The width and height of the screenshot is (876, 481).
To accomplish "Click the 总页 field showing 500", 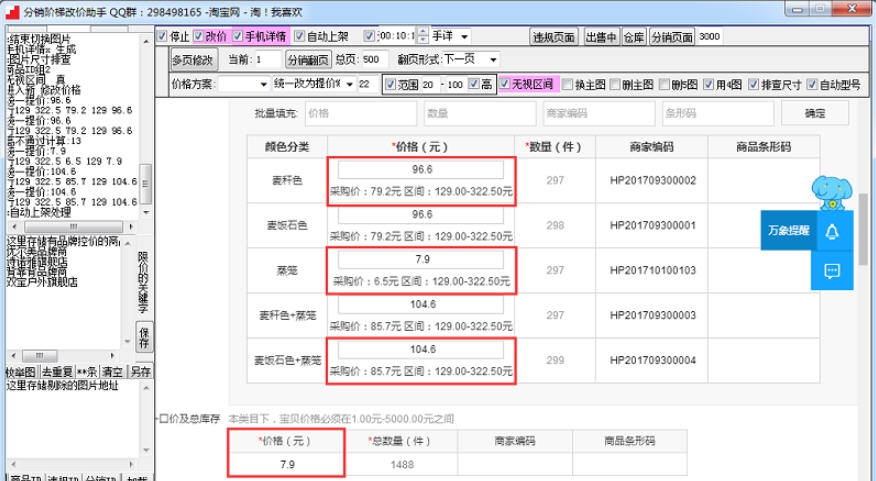I will coord(375,59).
